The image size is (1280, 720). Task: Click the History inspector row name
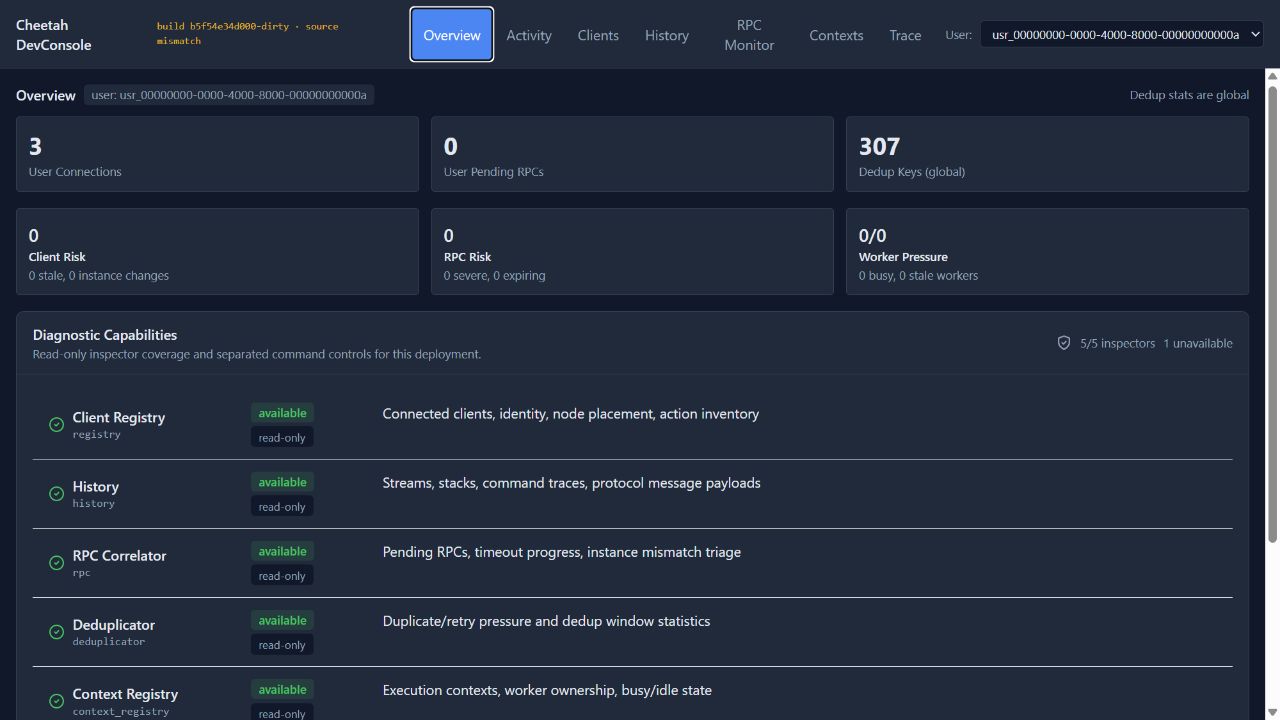95,486
